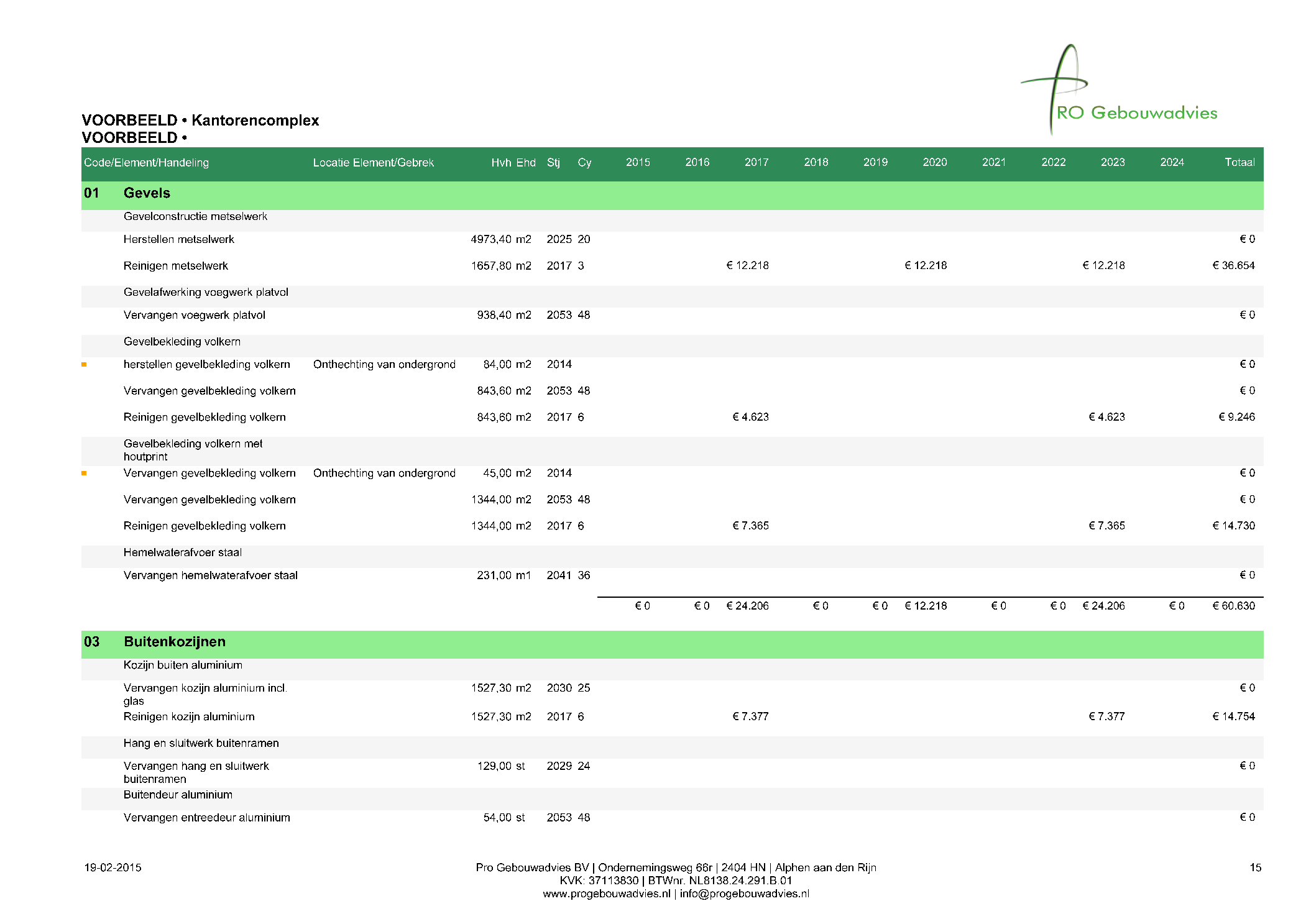1306x924 pixels.
Task: Click orange marker beside 45,00 m2 Vervangen gevelbekleding
Action: (x=84, y=473)
